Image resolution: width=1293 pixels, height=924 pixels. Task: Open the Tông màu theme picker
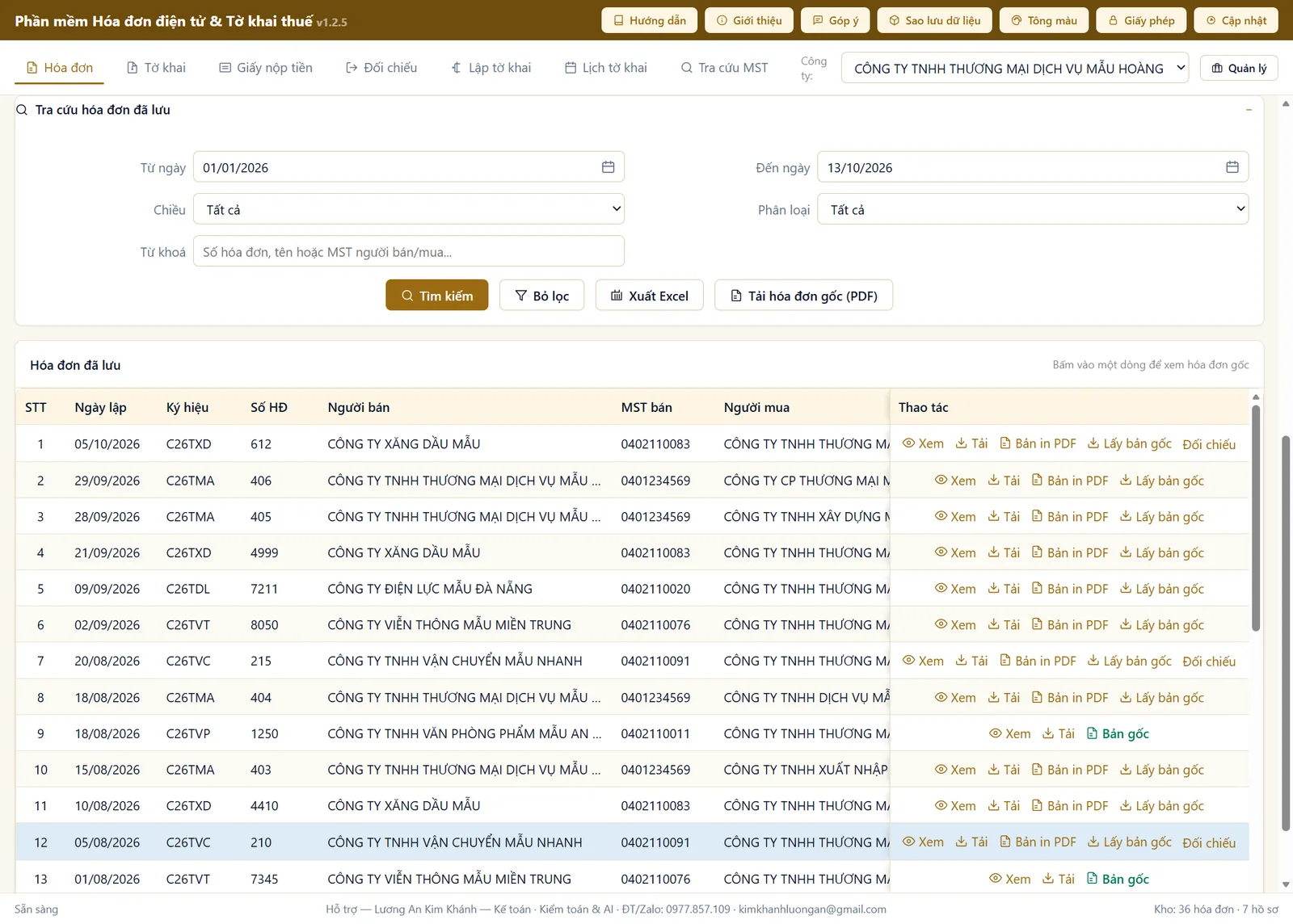[1043, 20]
